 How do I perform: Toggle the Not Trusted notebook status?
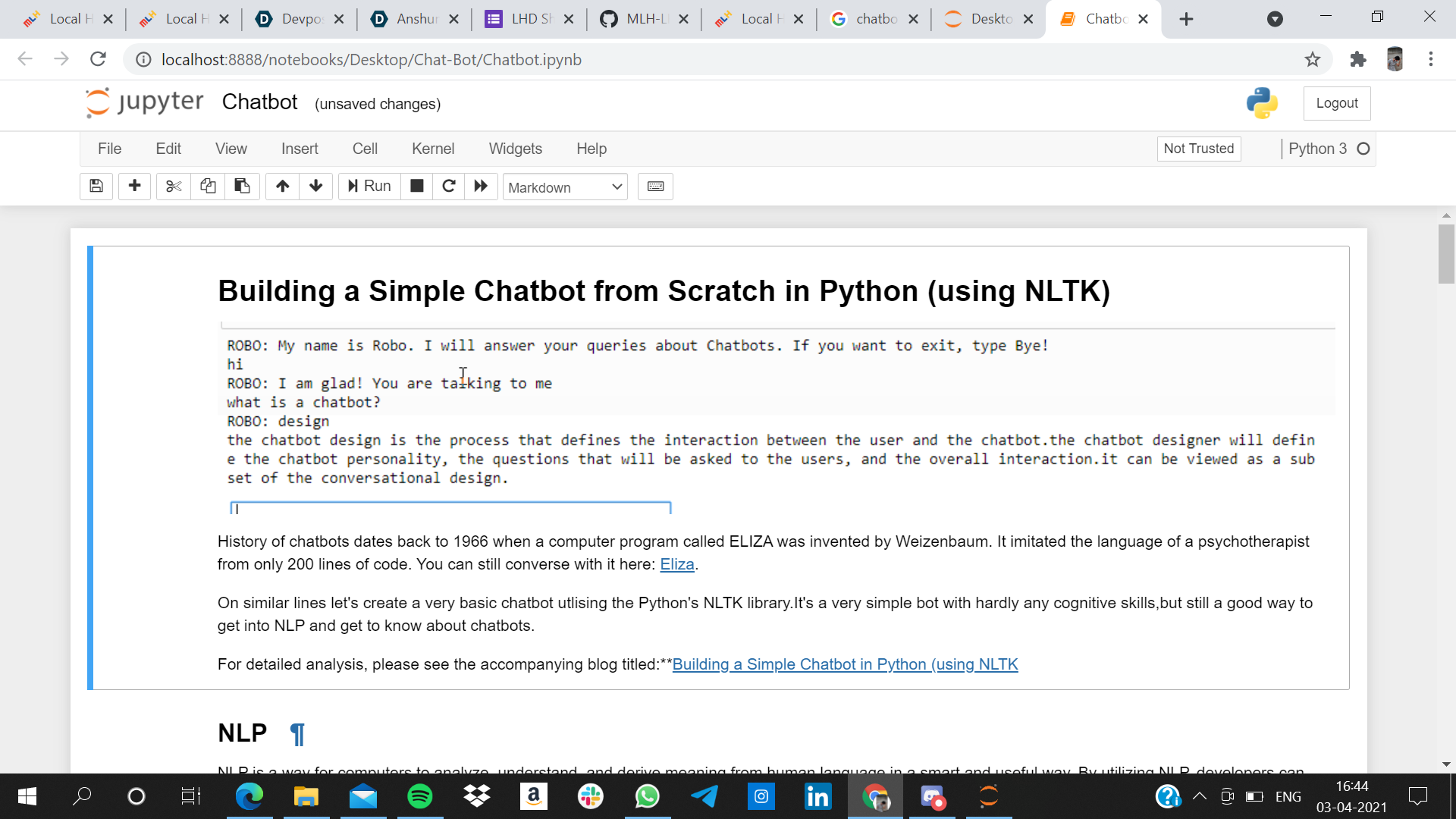pos(1198,149)
